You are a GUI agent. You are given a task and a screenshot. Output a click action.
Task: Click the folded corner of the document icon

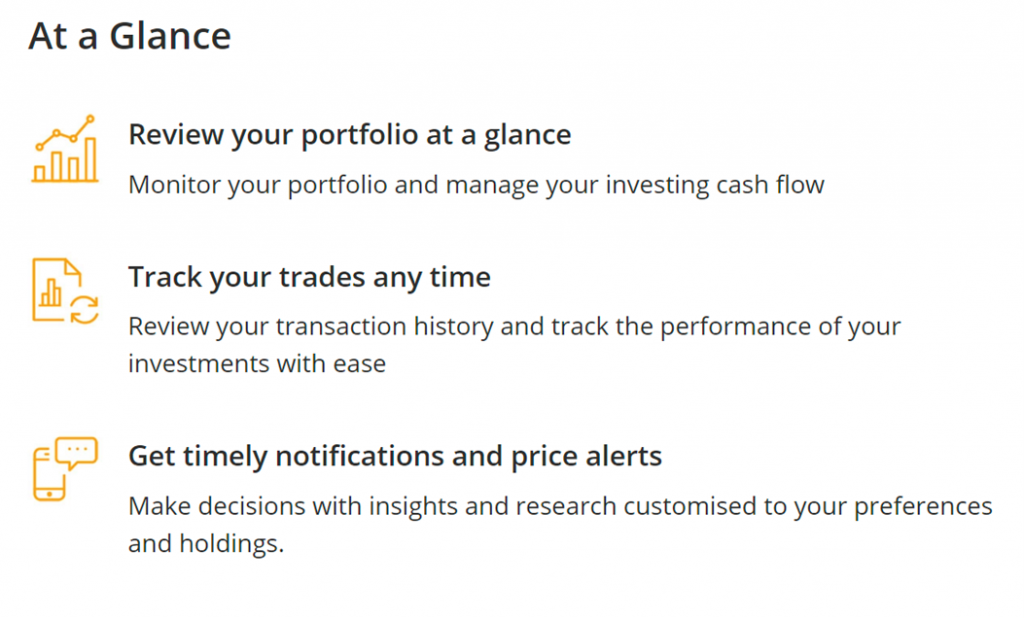72,267
